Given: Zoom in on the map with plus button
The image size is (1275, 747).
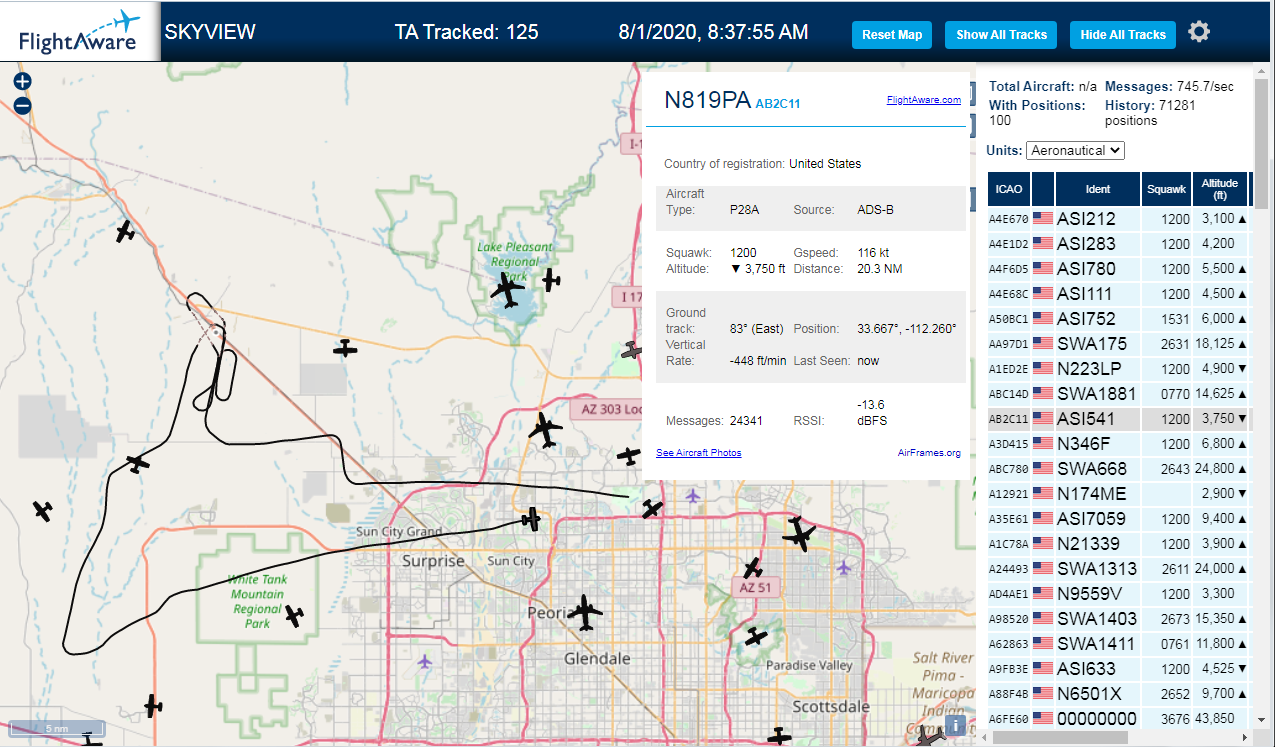Looking at the screenshot, I should point(23,82).
